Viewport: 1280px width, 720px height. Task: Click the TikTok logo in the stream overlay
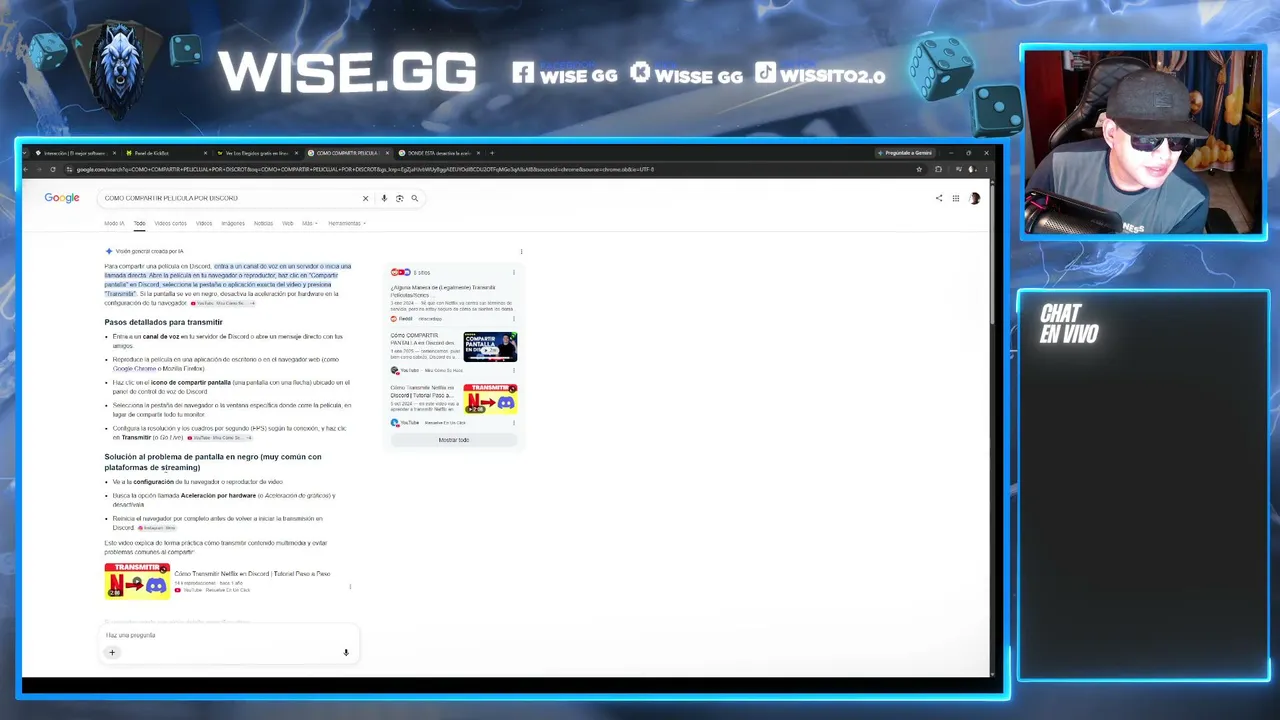pos(765,73)
